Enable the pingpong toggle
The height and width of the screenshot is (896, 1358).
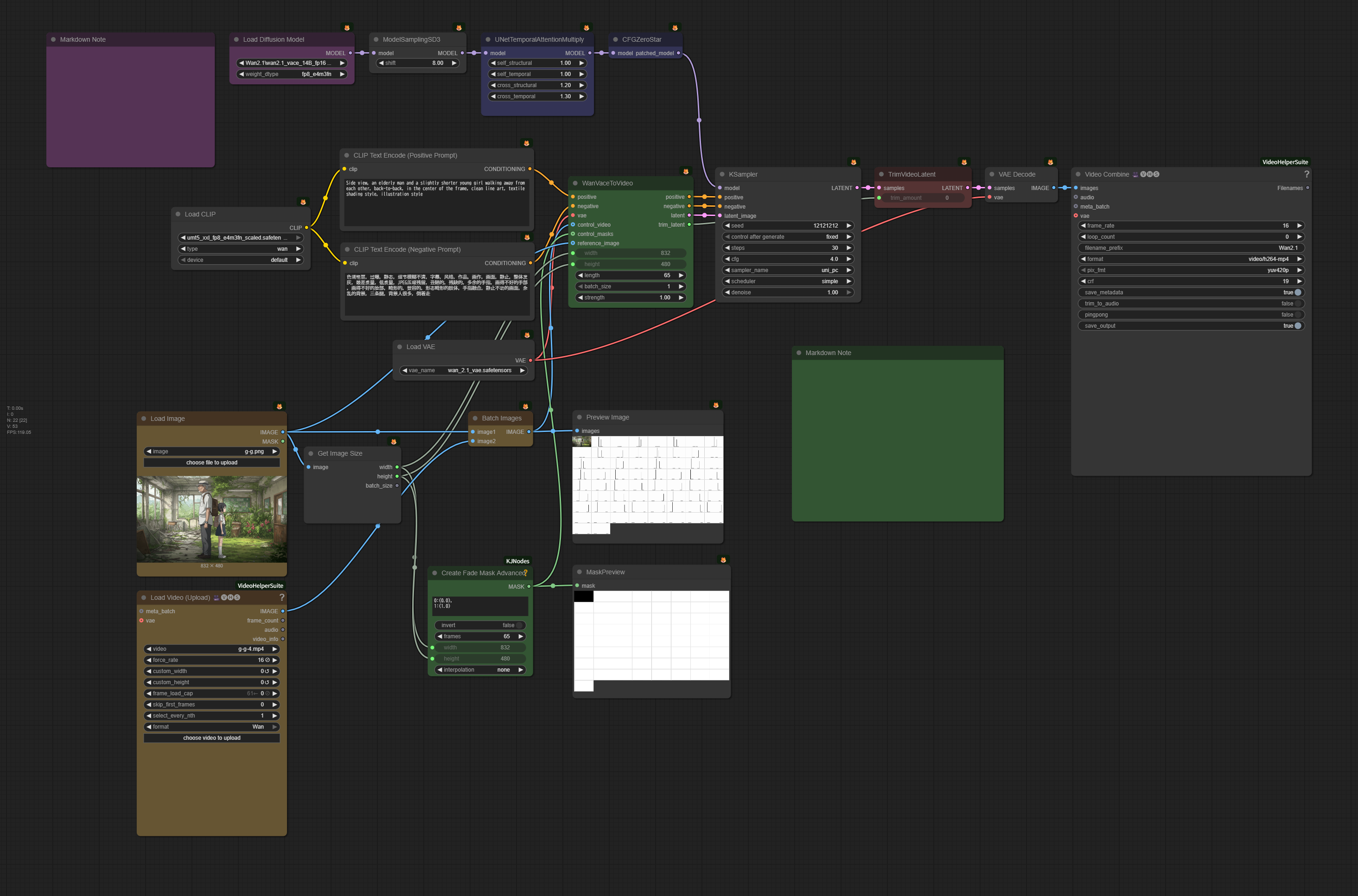(x=1297, y=315)
